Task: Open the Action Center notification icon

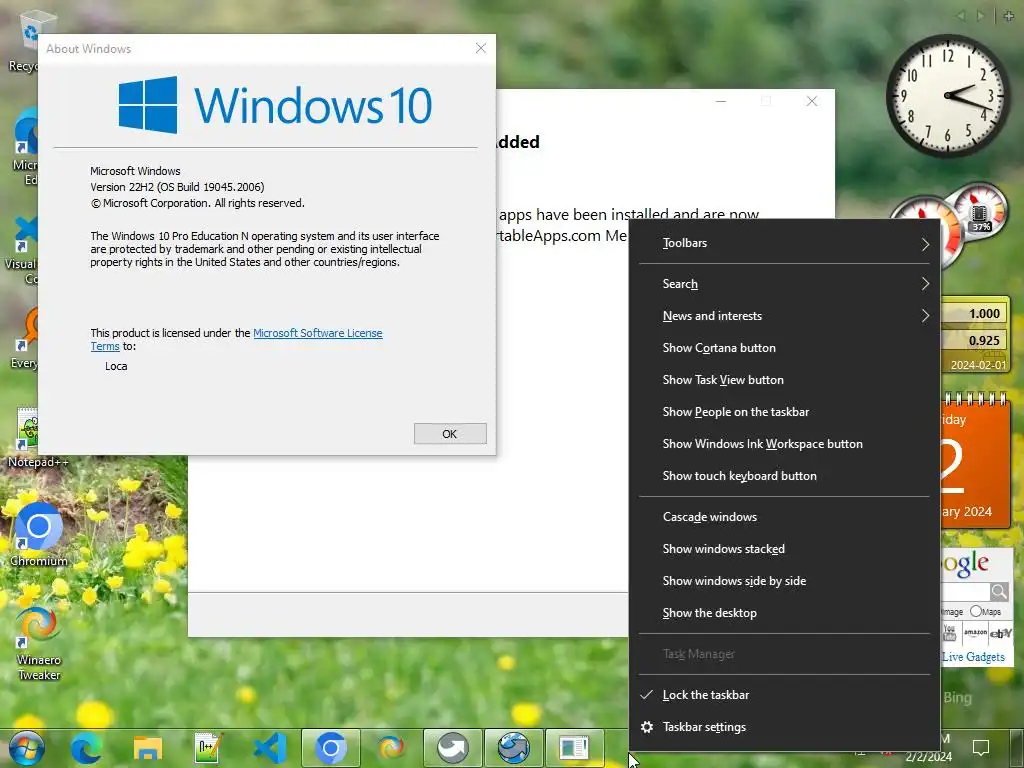Action: click(981, 747)
